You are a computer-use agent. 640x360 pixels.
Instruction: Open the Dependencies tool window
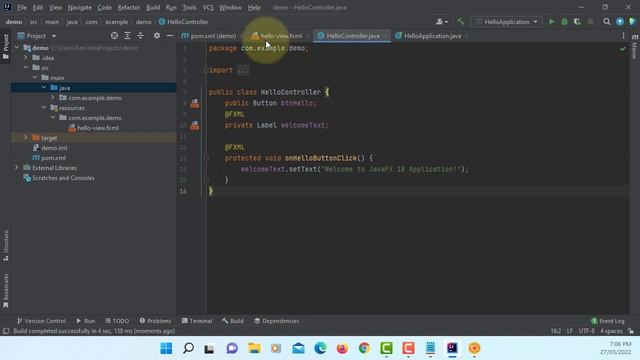tap(276, 321)
